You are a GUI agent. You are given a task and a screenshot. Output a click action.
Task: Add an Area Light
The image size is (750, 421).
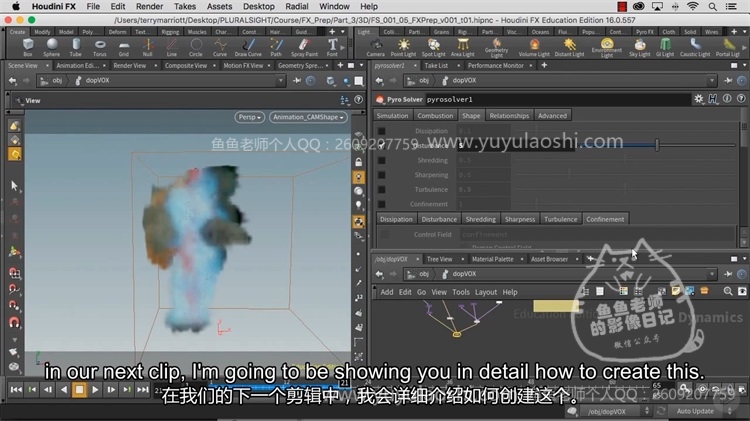463,48
